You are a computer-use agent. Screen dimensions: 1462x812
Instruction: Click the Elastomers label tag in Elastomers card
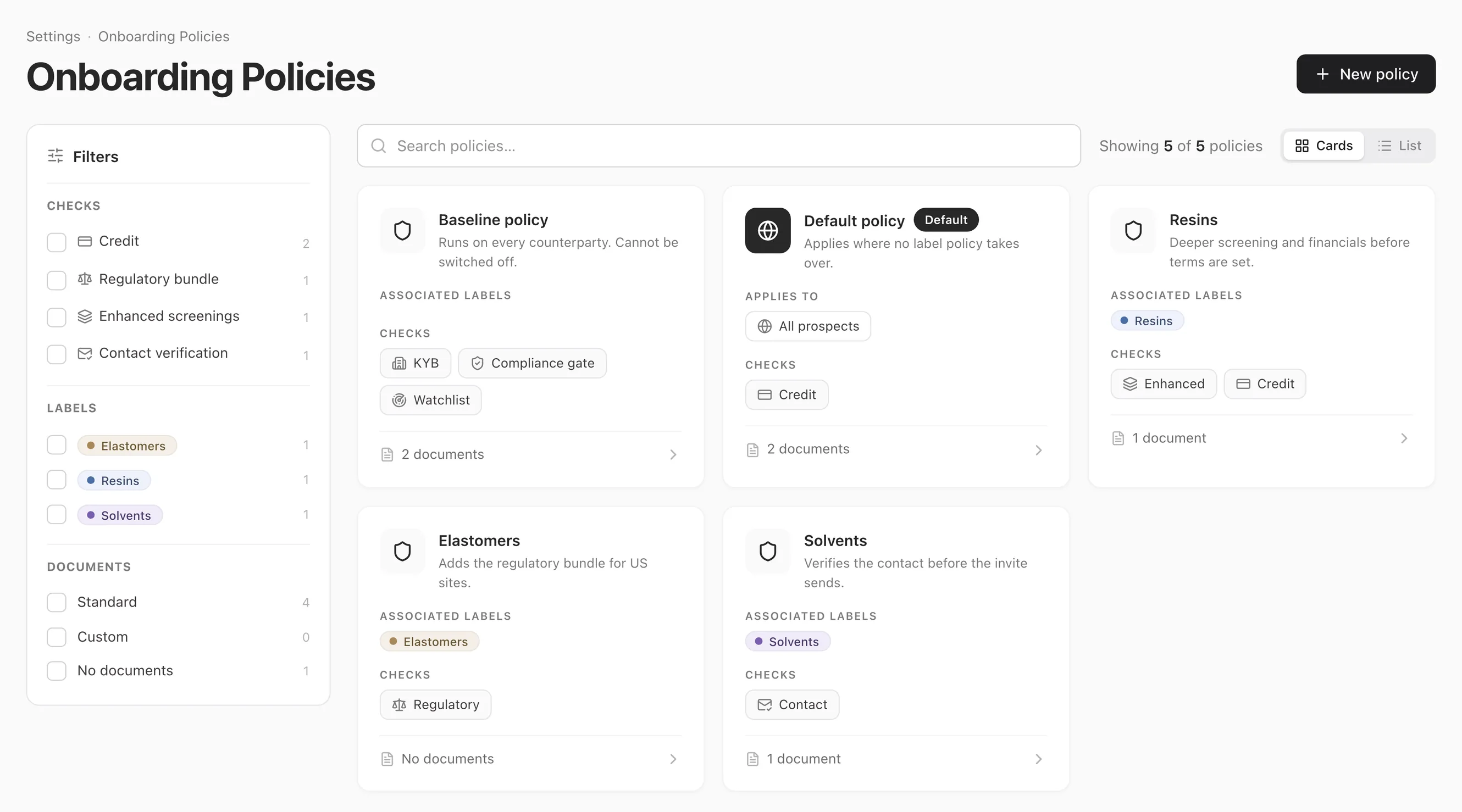(430, 642)
